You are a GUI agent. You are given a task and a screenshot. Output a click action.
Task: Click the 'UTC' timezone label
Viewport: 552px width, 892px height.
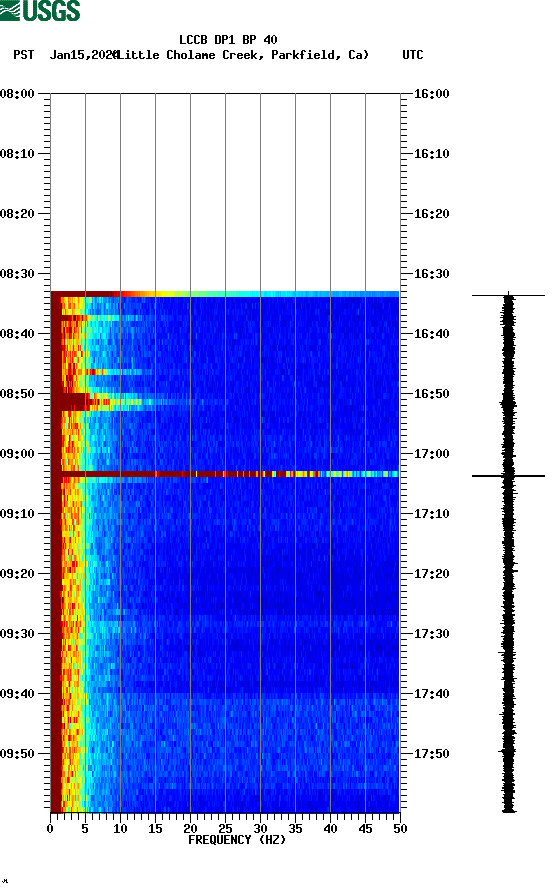pos(413,55)
